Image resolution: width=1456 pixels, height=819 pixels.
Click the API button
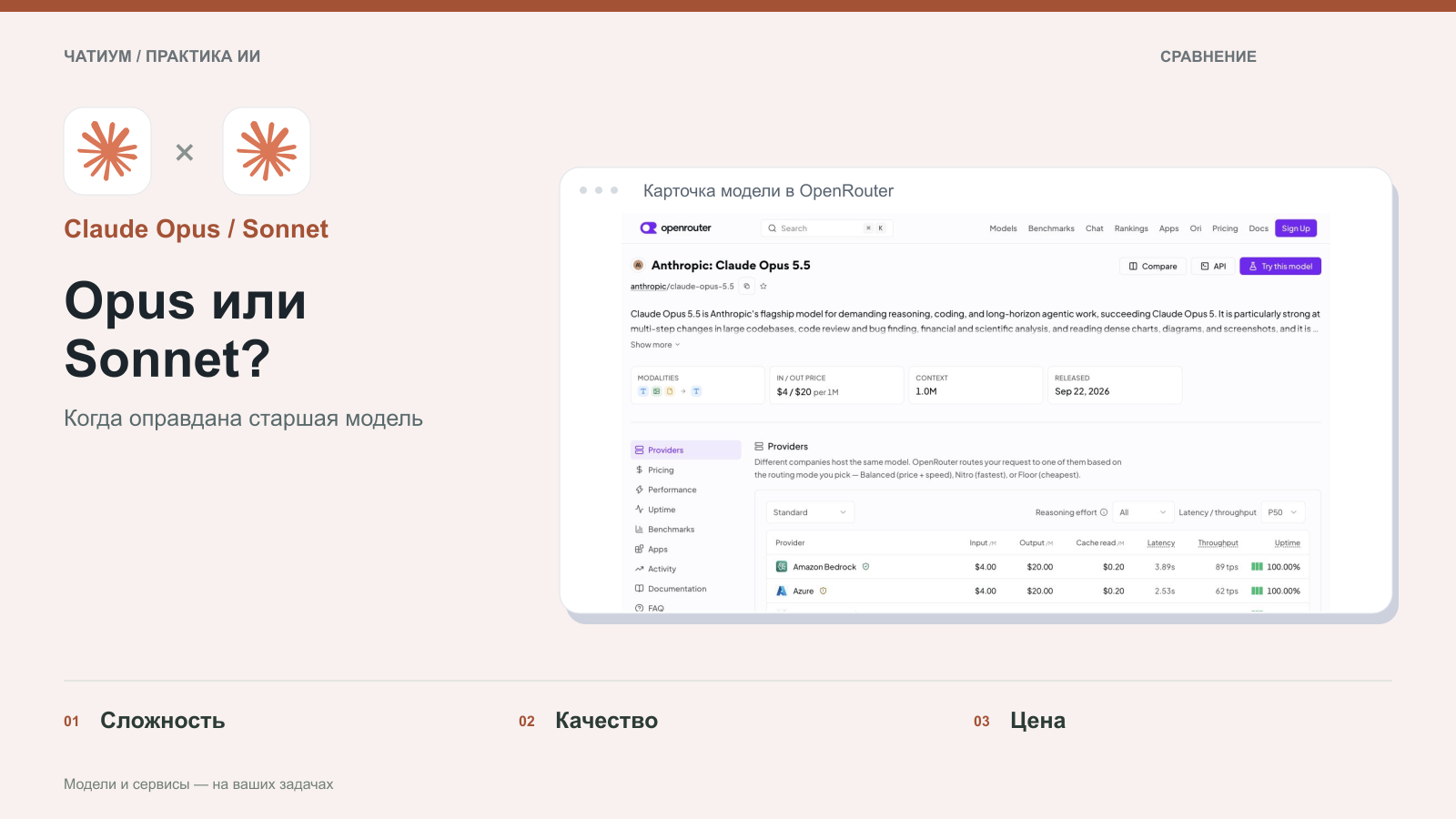(x=1213, y=267)
